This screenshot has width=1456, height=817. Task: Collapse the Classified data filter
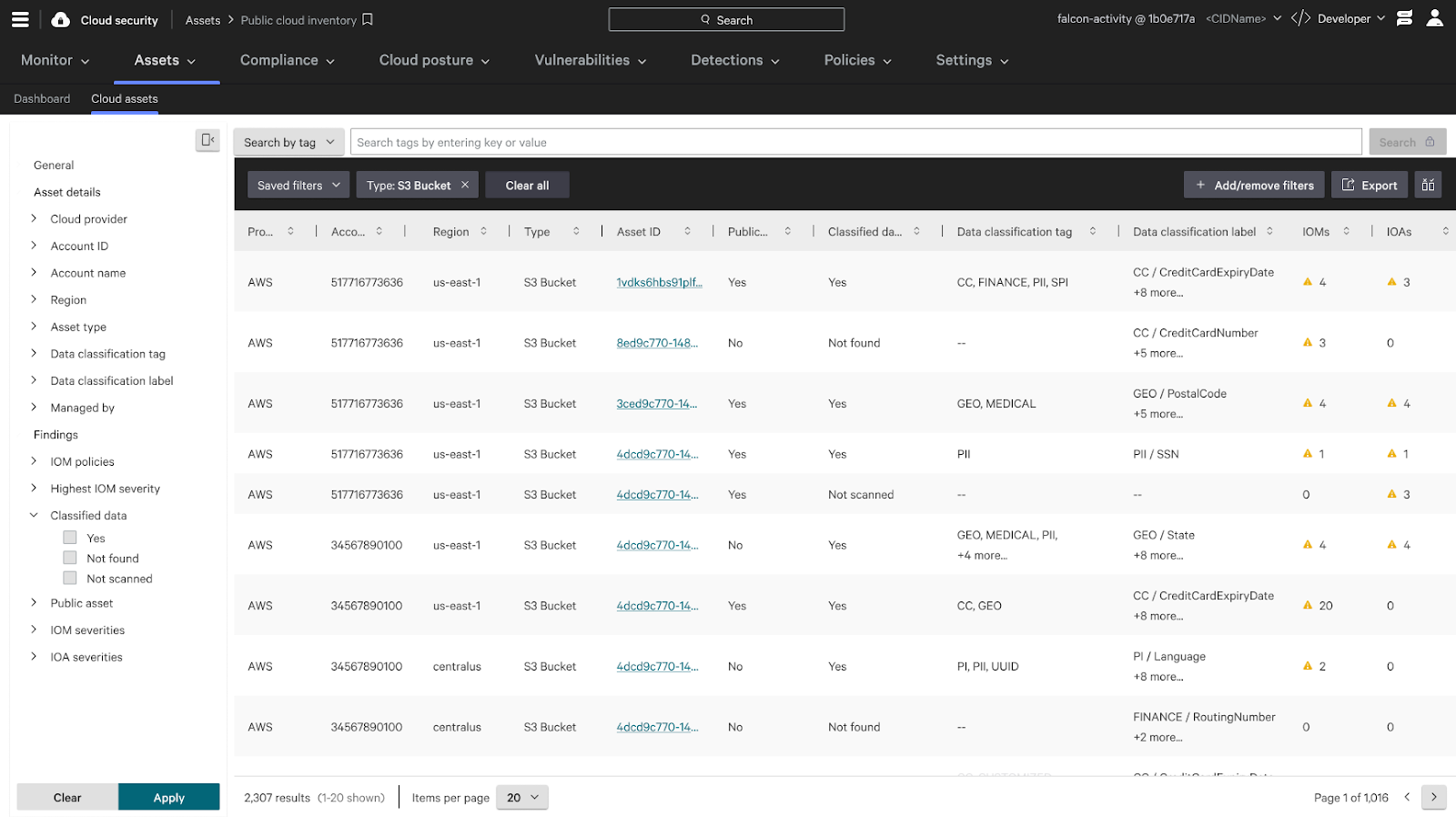pyautogui.click(x=34, y=515)
